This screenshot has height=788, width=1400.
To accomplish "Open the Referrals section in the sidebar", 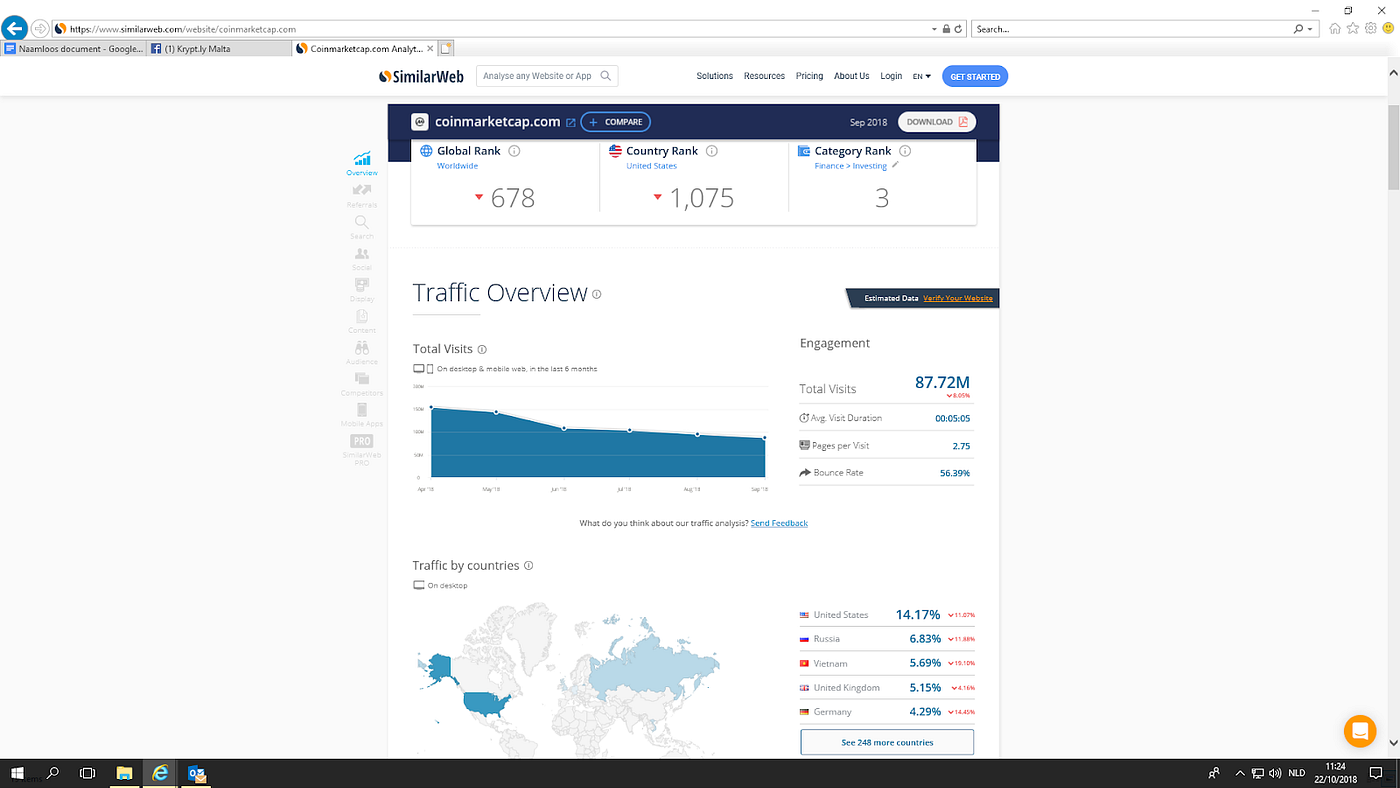I will tap(361, 197).
